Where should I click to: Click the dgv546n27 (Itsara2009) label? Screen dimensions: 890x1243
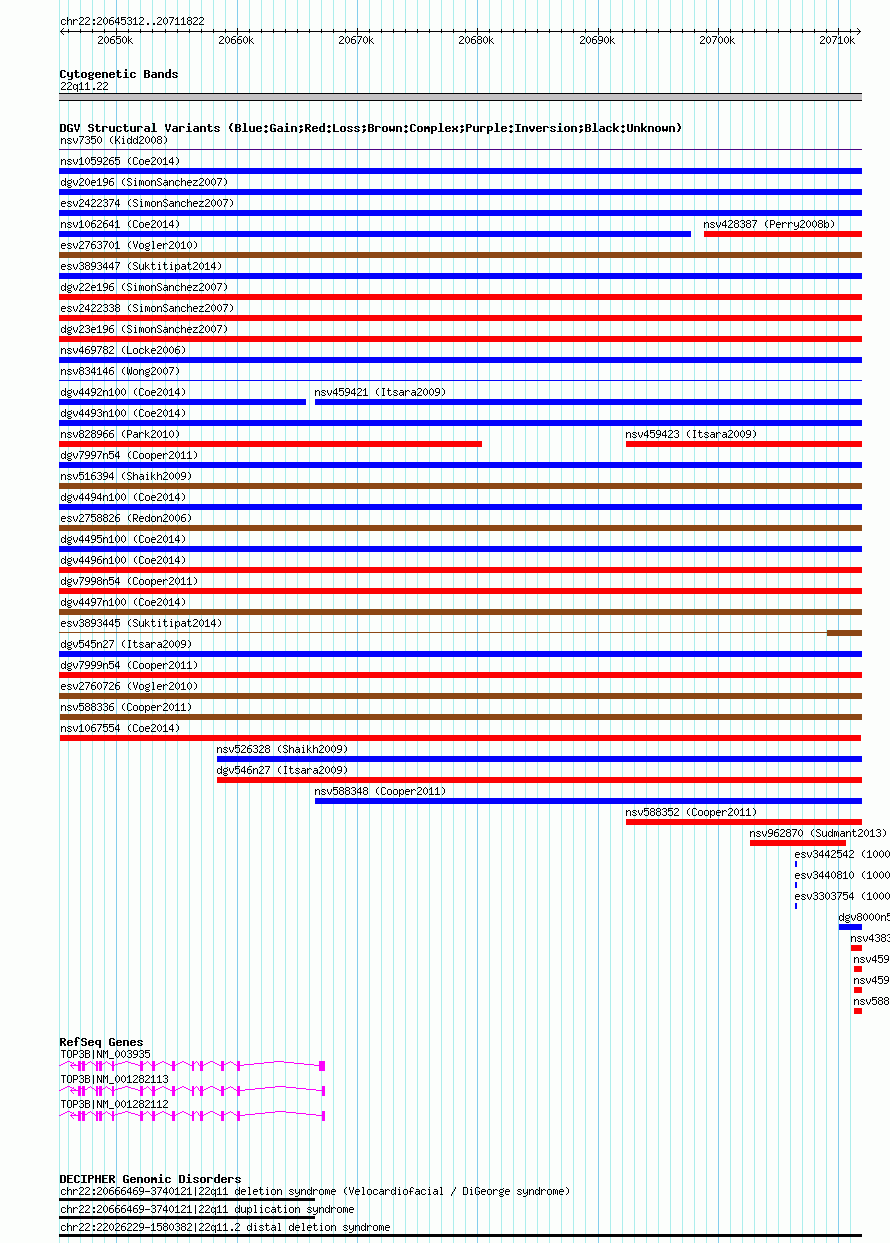point(283,770)
